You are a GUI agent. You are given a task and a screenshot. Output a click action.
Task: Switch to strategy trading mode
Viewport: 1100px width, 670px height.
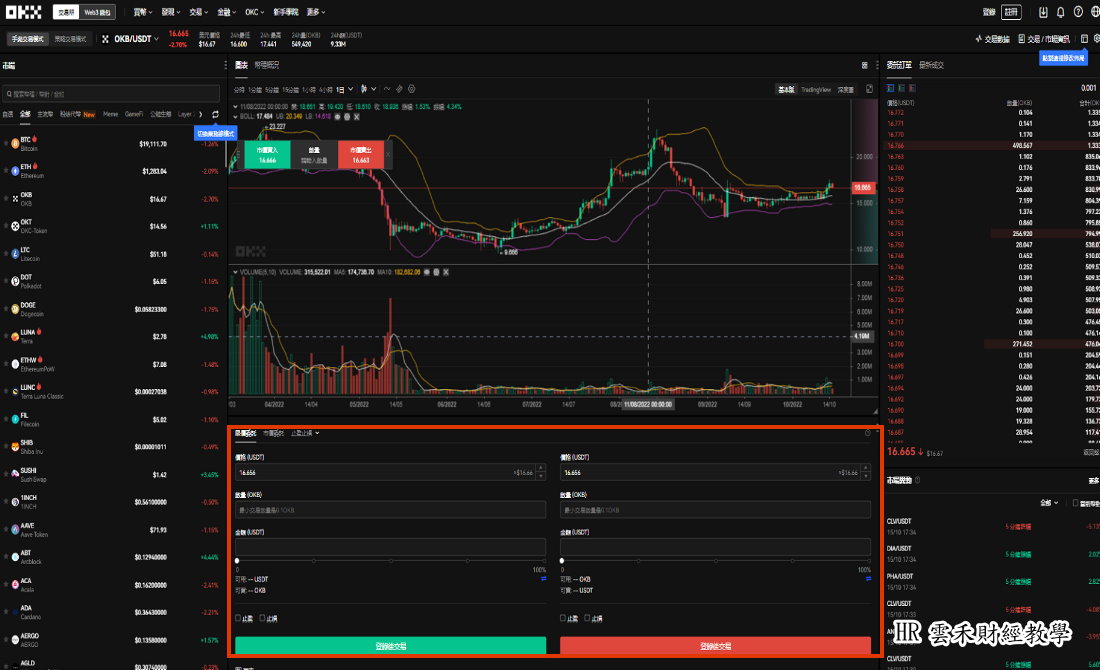[70, 39]
